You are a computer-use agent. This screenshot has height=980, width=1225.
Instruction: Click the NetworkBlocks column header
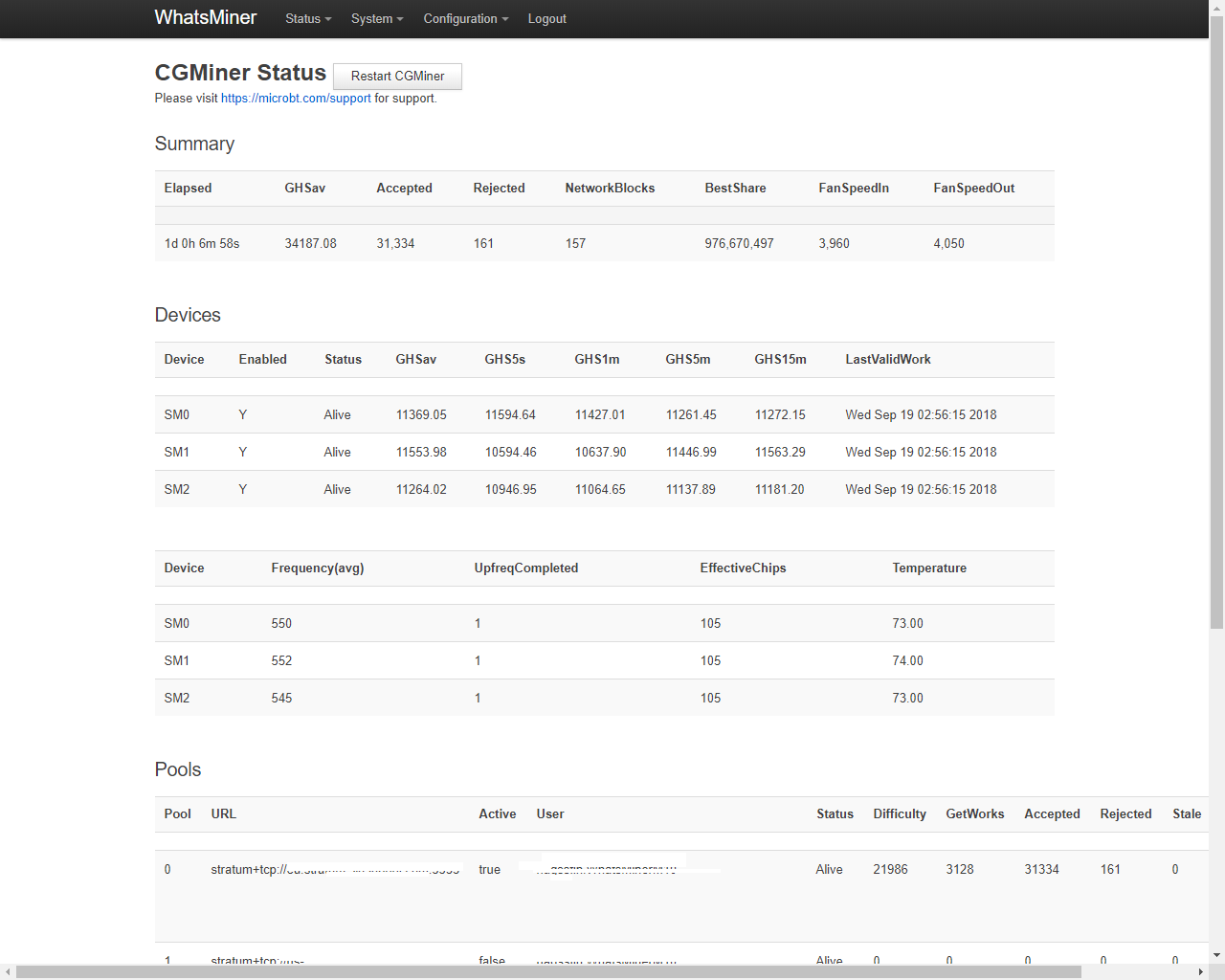[x=610, y=189]
